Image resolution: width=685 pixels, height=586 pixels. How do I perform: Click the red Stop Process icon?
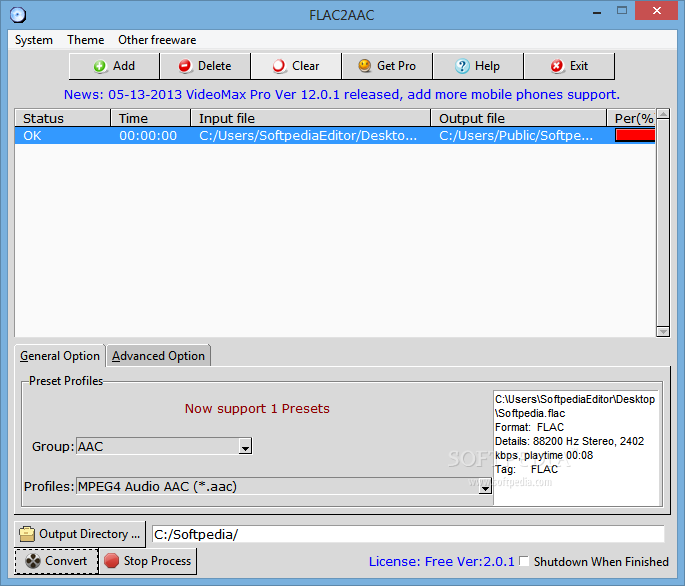tap(111, 561)
